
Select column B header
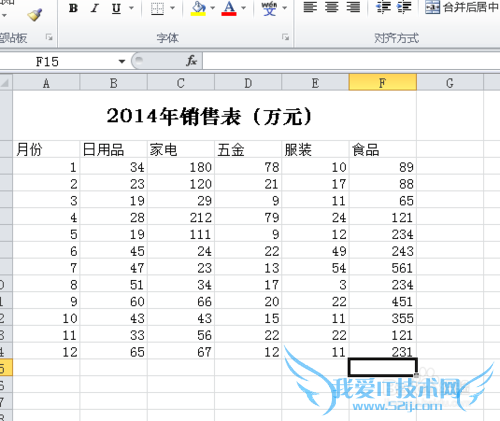[x=114, y=83]
